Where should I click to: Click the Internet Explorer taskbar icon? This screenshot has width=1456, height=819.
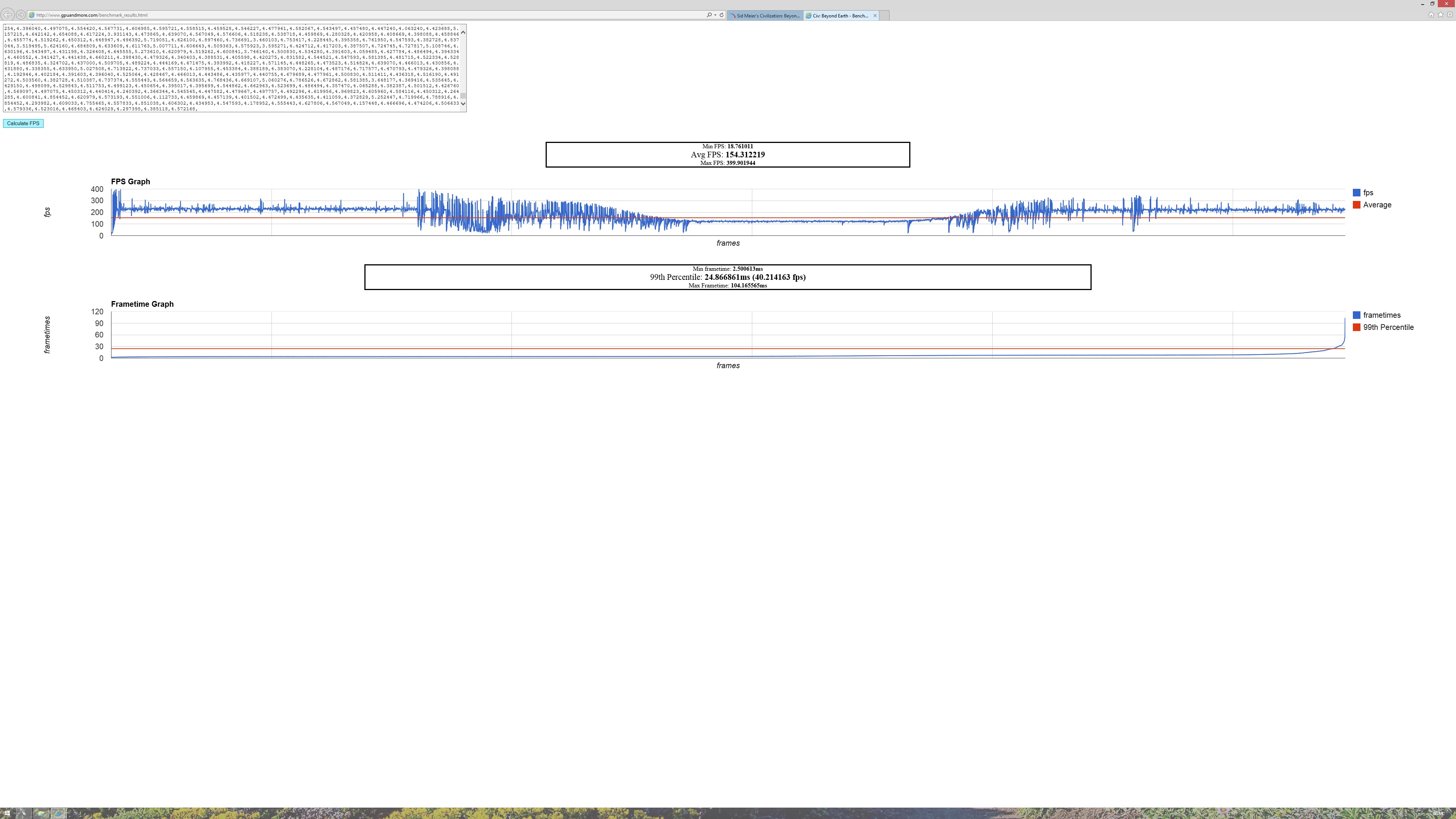tap(58, 813)
